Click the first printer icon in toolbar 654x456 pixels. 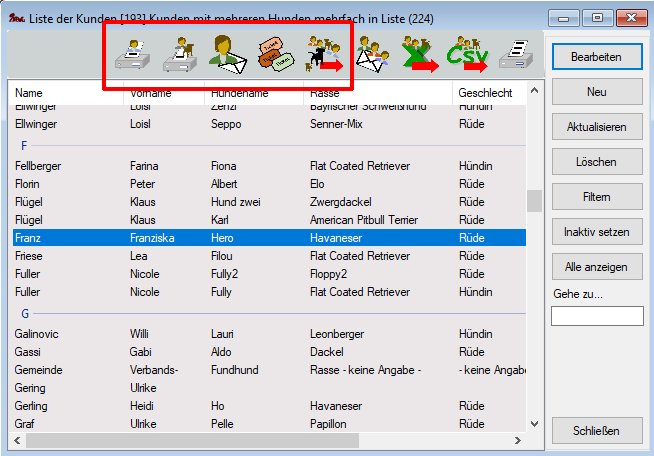(133, 56)
